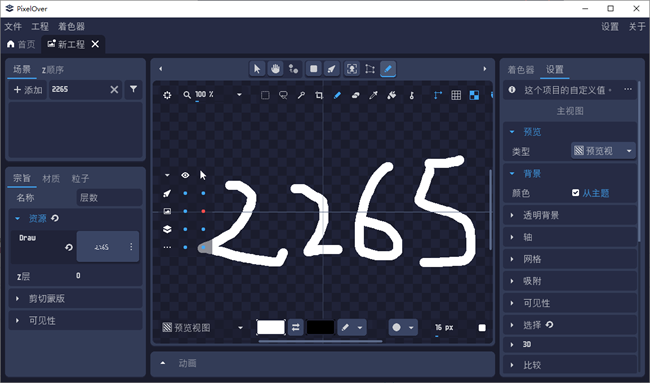650x383 pixels.
Task: Toggle the grid display icon
Action: [456, 95]
